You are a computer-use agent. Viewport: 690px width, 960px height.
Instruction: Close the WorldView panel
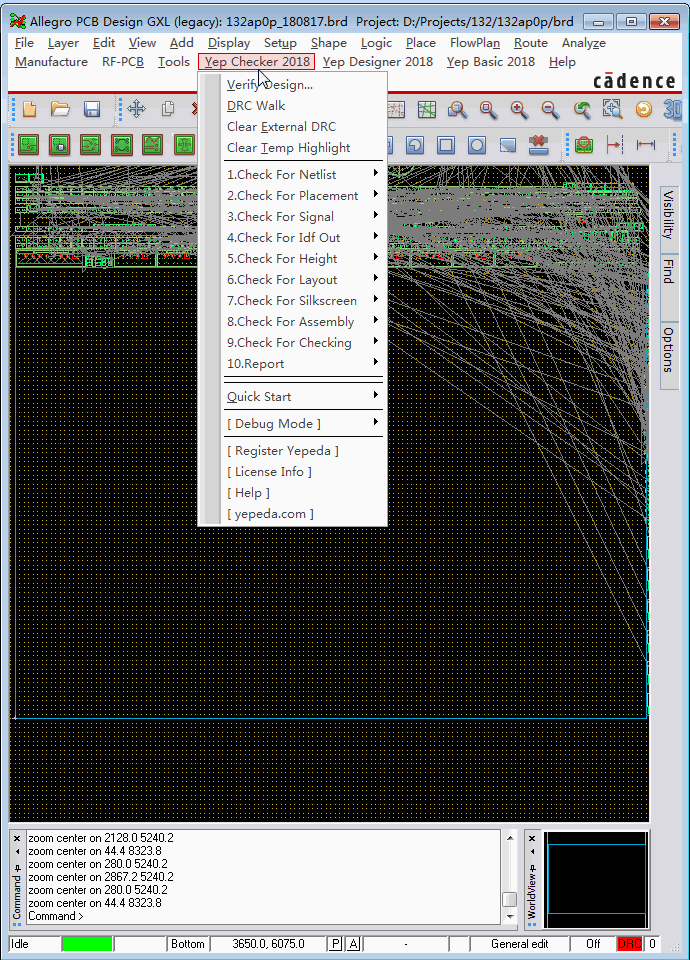tap(532, 838)
